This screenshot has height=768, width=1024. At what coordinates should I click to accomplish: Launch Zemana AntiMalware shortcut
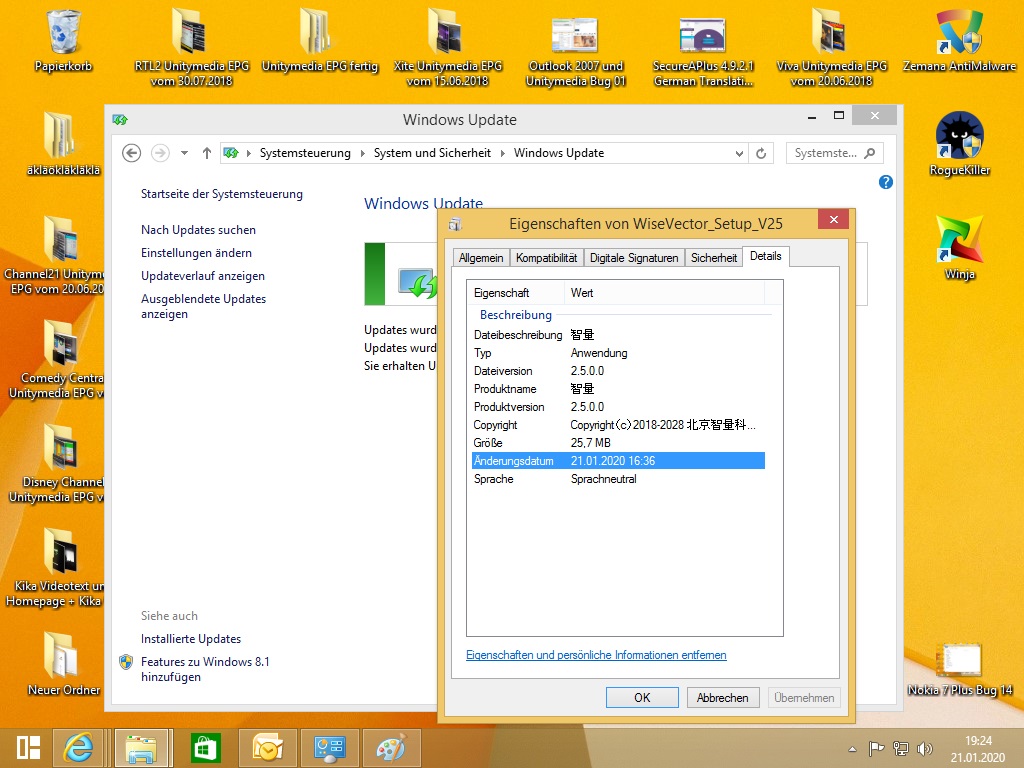959,40
